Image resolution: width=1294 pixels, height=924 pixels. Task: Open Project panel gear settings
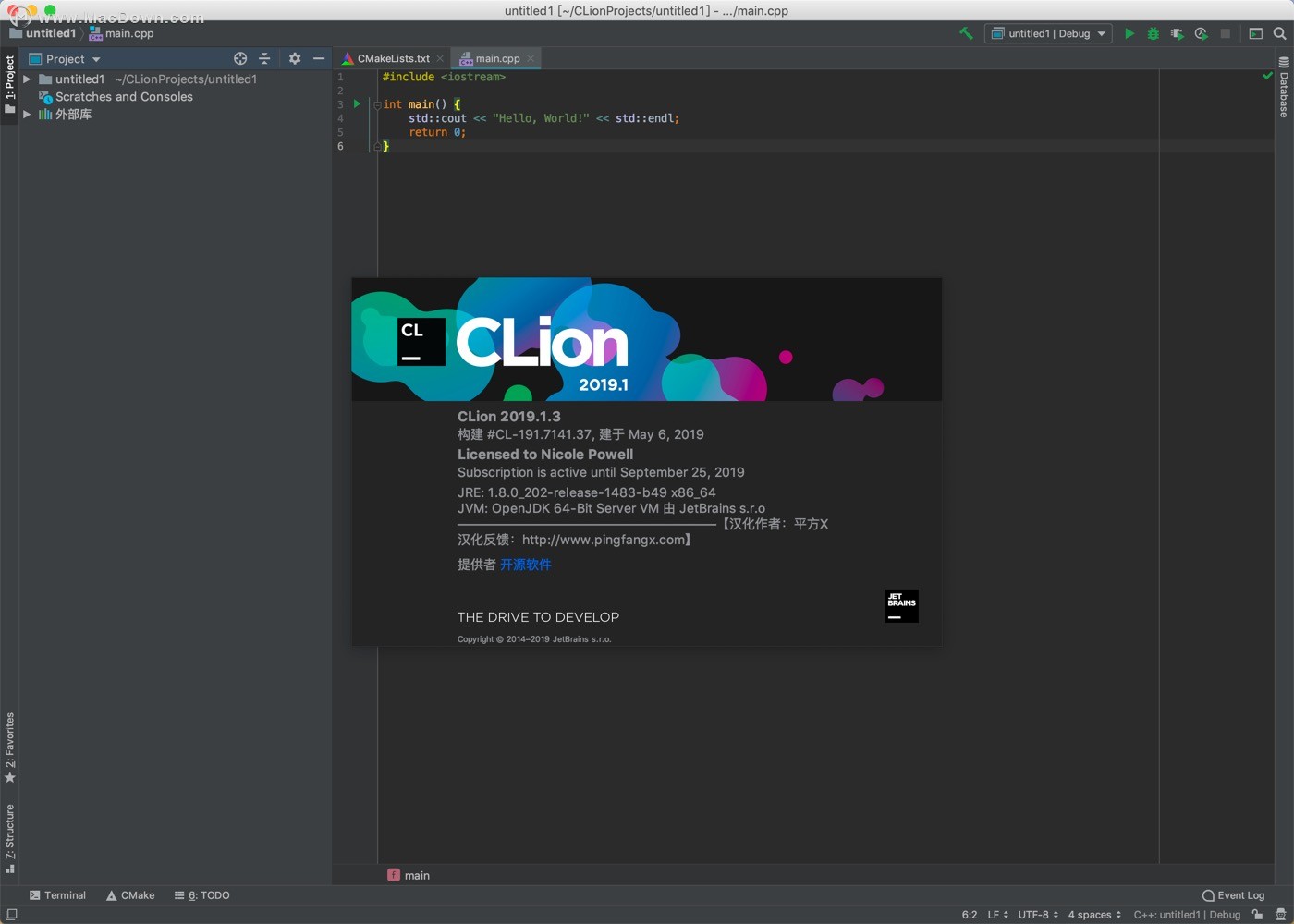(295, 58)
